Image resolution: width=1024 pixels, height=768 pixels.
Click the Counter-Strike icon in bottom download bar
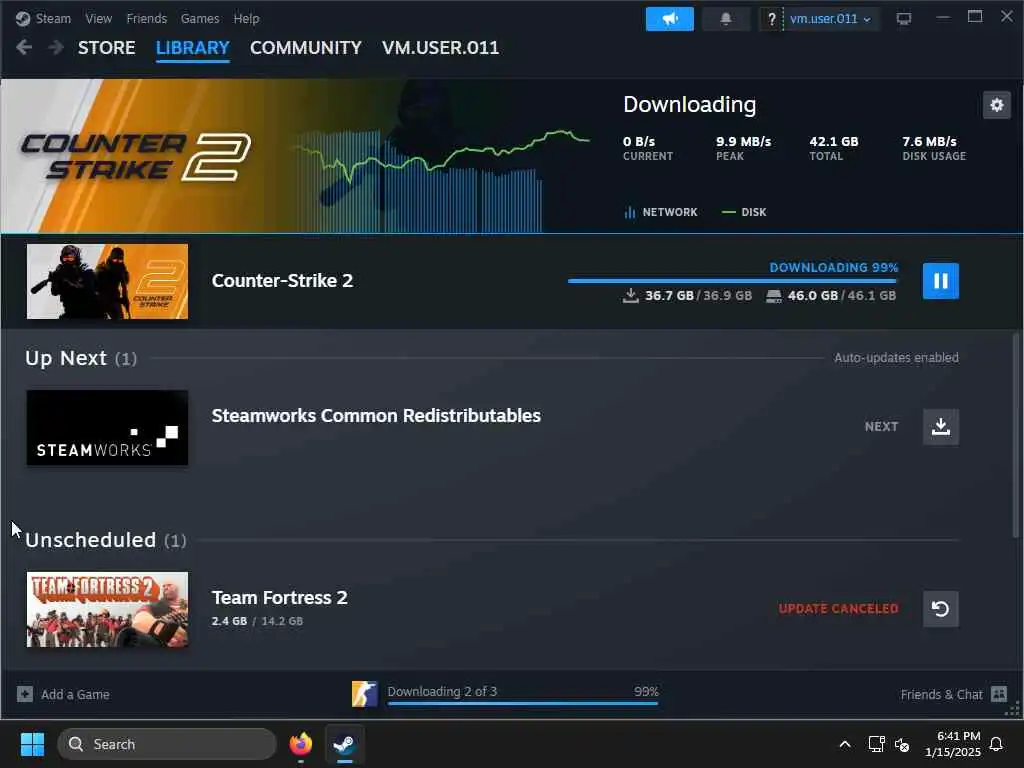click(x=364, y=694)
